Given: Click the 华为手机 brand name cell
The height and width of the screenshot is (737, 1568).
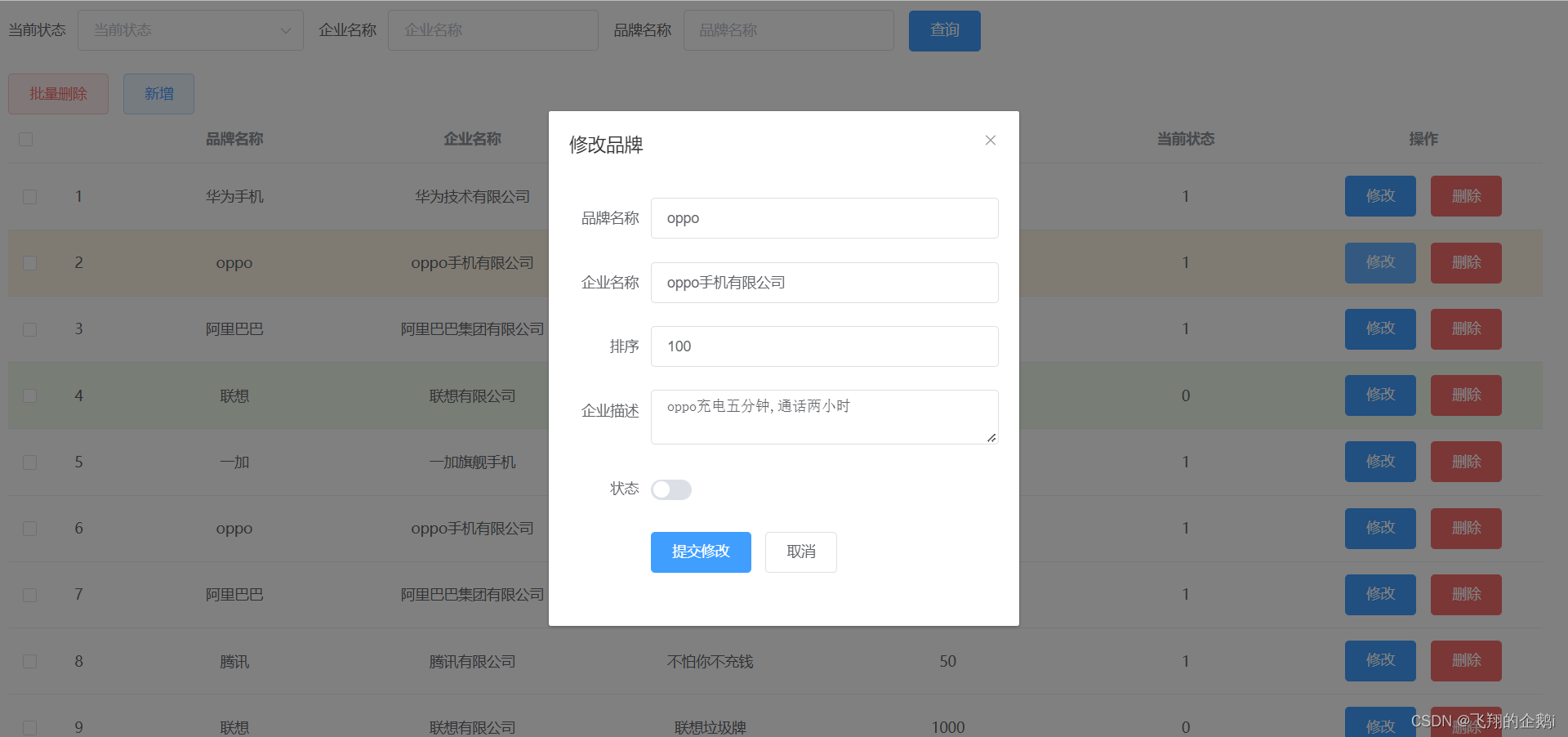Looking at the screenshot, I should pos(234,197).
